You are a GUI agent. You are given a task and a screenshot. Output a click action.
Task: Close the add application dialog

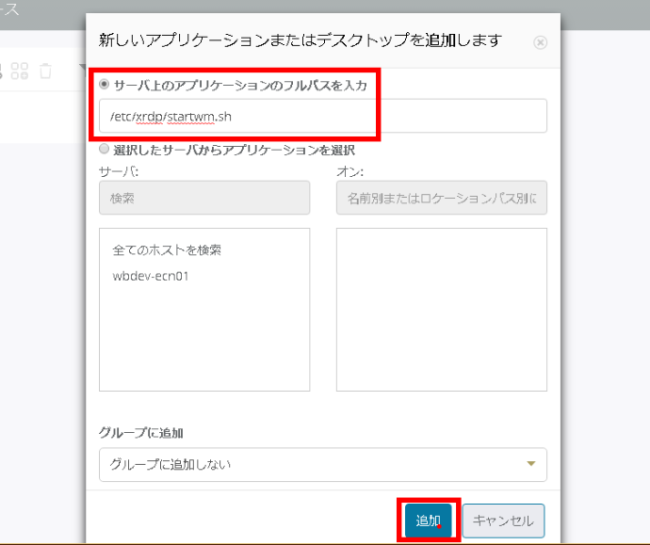(x=540, y=43)
